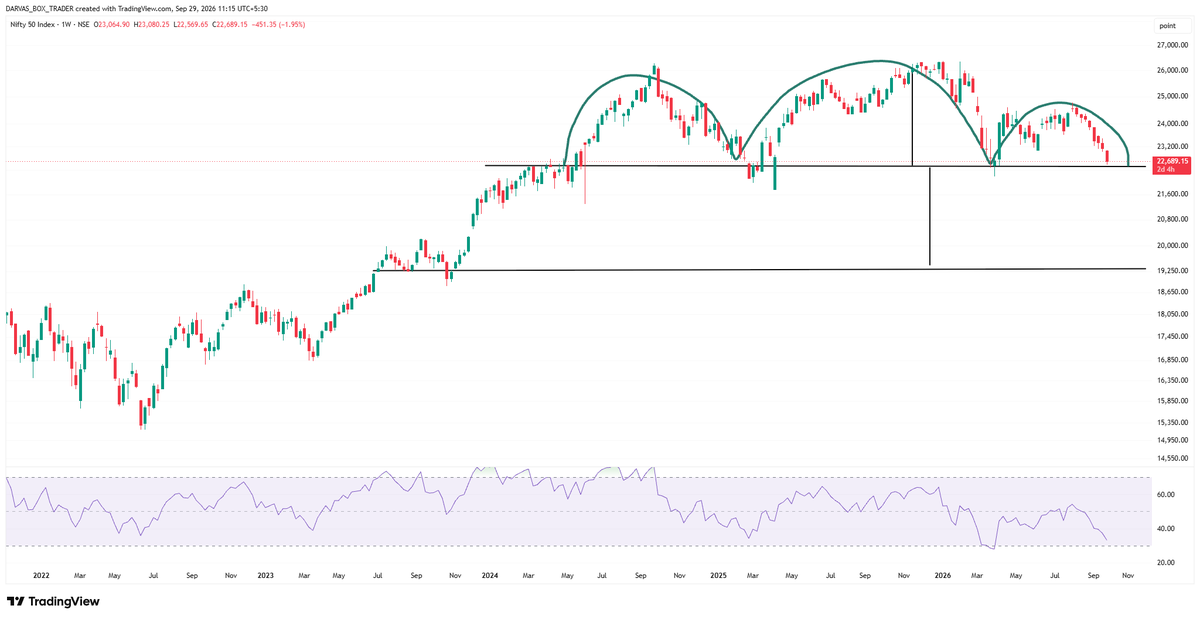Click the 2d 4h countdown label
Screen dimensions: 1200x619
coord(1165,170)
